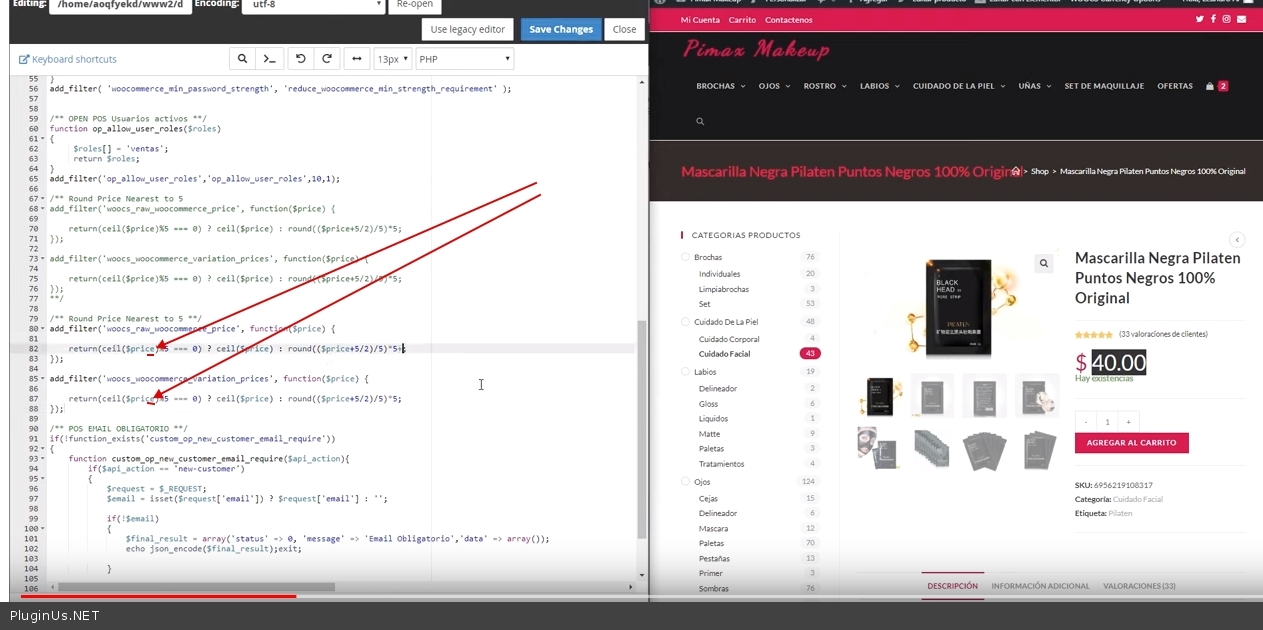Viewport: 1263px width, 630px height.
Task: Open the editor search tool
Action: 242,59
